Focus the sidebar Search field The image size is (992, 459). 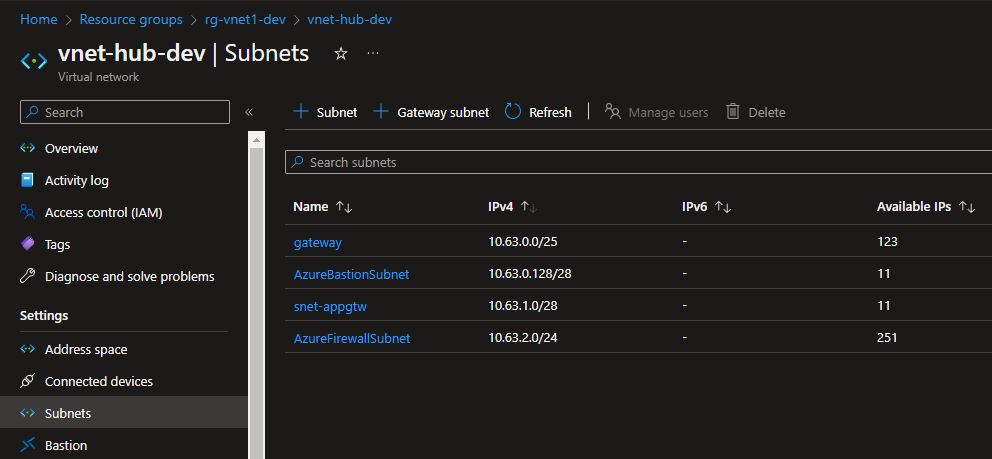point(125,112)
